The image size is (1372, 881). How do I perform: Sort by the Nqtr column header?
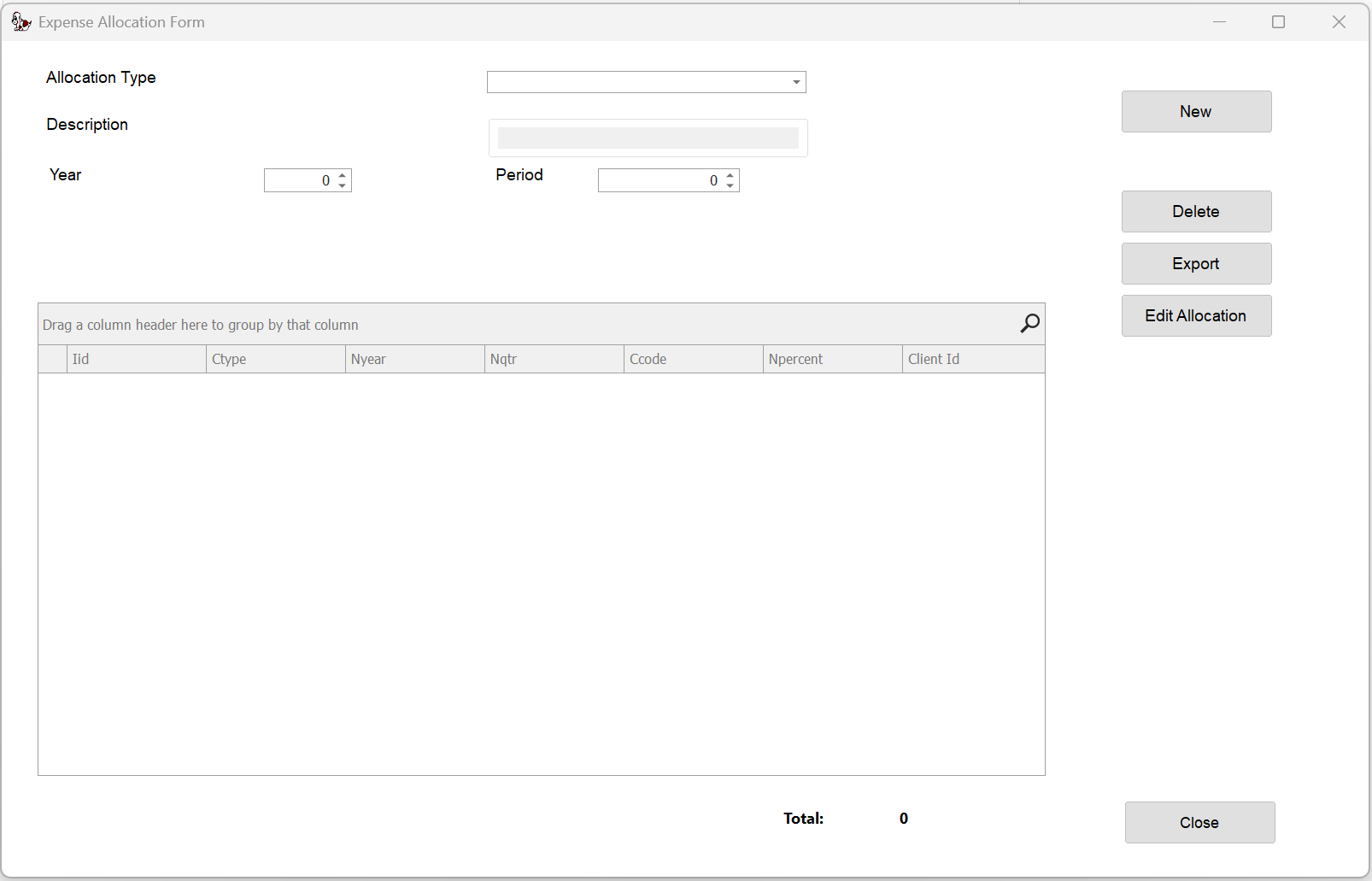pyautogui.click(x=554, y=359)
